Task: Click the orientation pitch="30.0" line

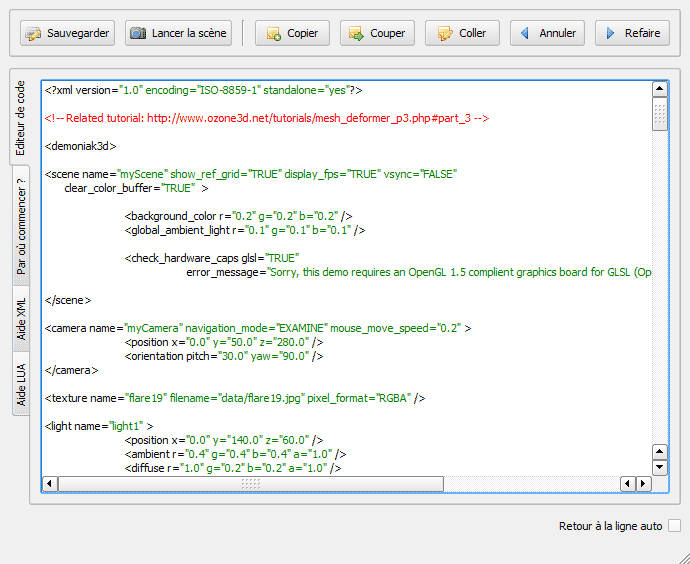Action: point(224,356)
